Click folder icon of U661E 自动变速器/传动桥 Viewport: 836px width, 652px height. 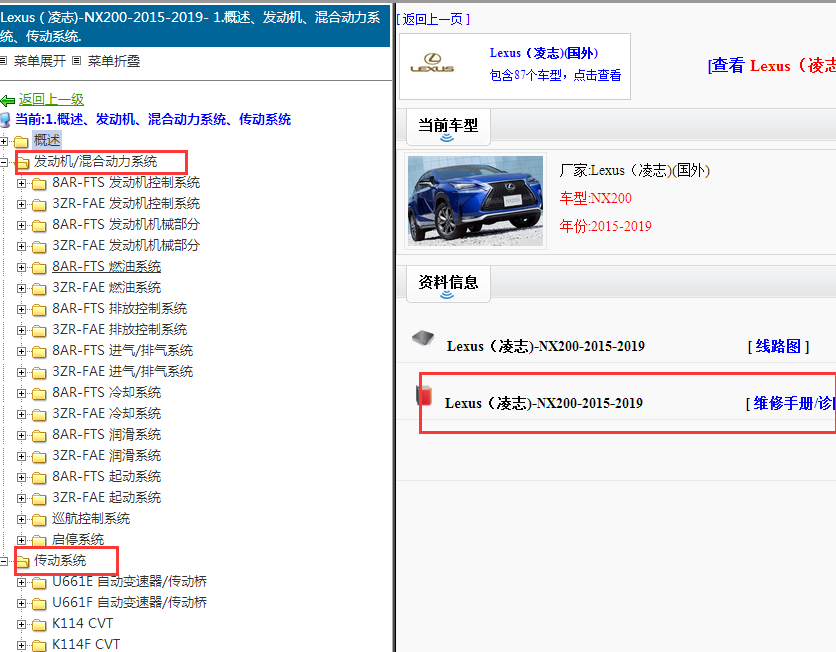click(x=39, y=583)
